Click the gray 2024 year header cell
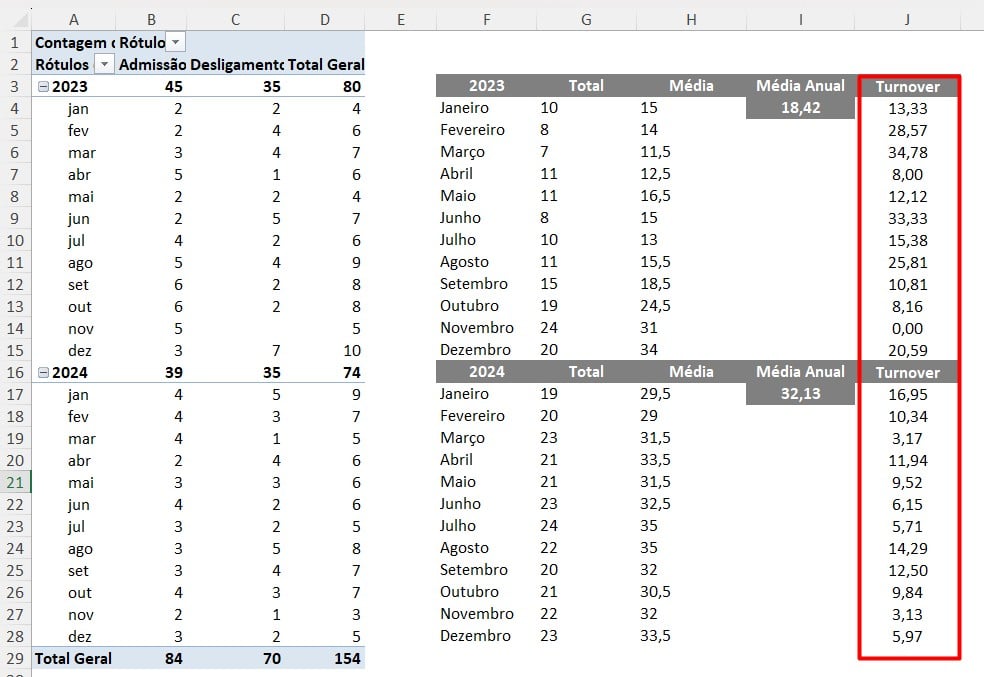Viewport: 984px width, 677px height. coord(486,371)
